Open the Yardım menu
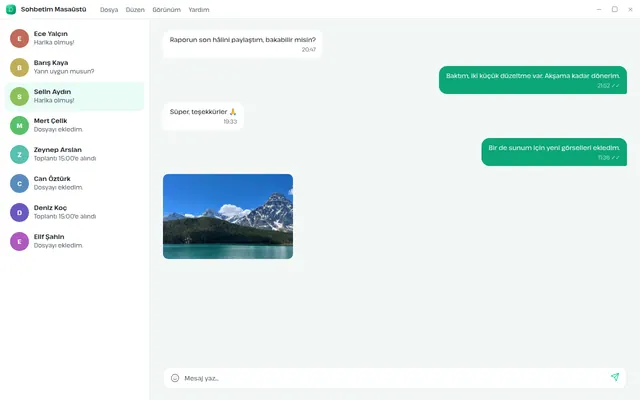 tap(199, 10)
